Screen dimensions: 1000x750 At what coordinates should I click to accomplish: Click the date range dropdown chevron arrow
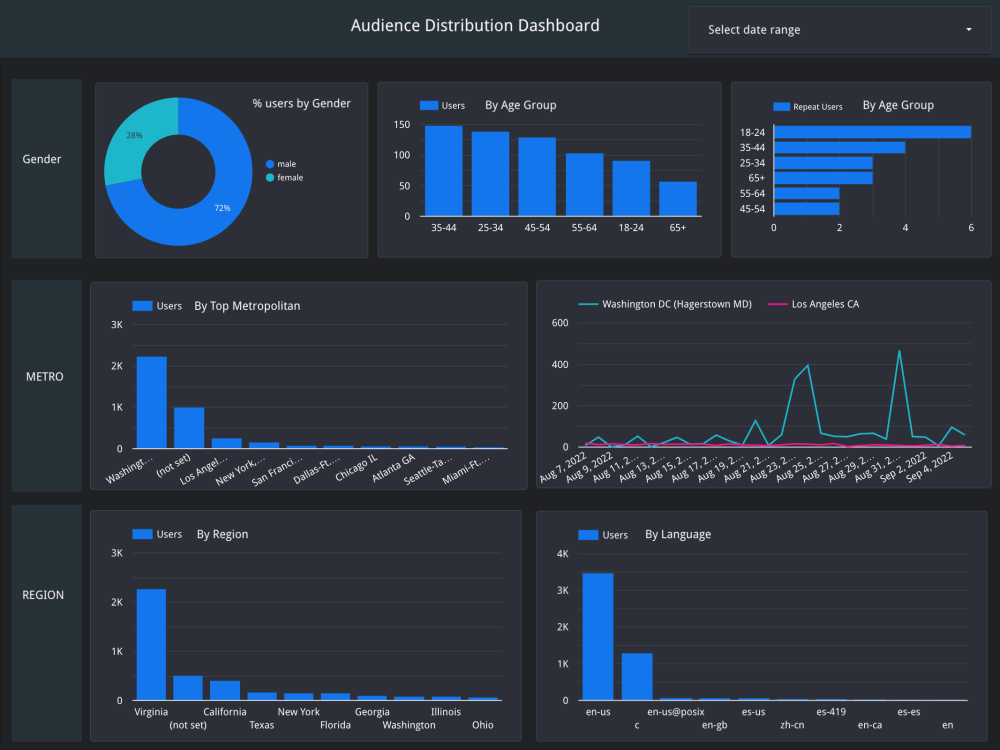(x=968, y=29)
